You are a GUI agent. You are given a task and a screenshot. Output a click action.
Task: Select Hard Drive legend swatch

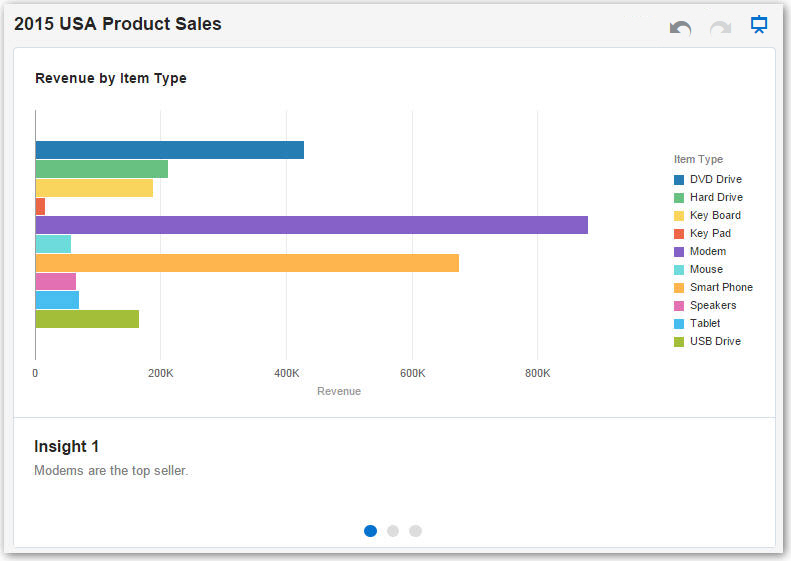click(x=679, y=198)
